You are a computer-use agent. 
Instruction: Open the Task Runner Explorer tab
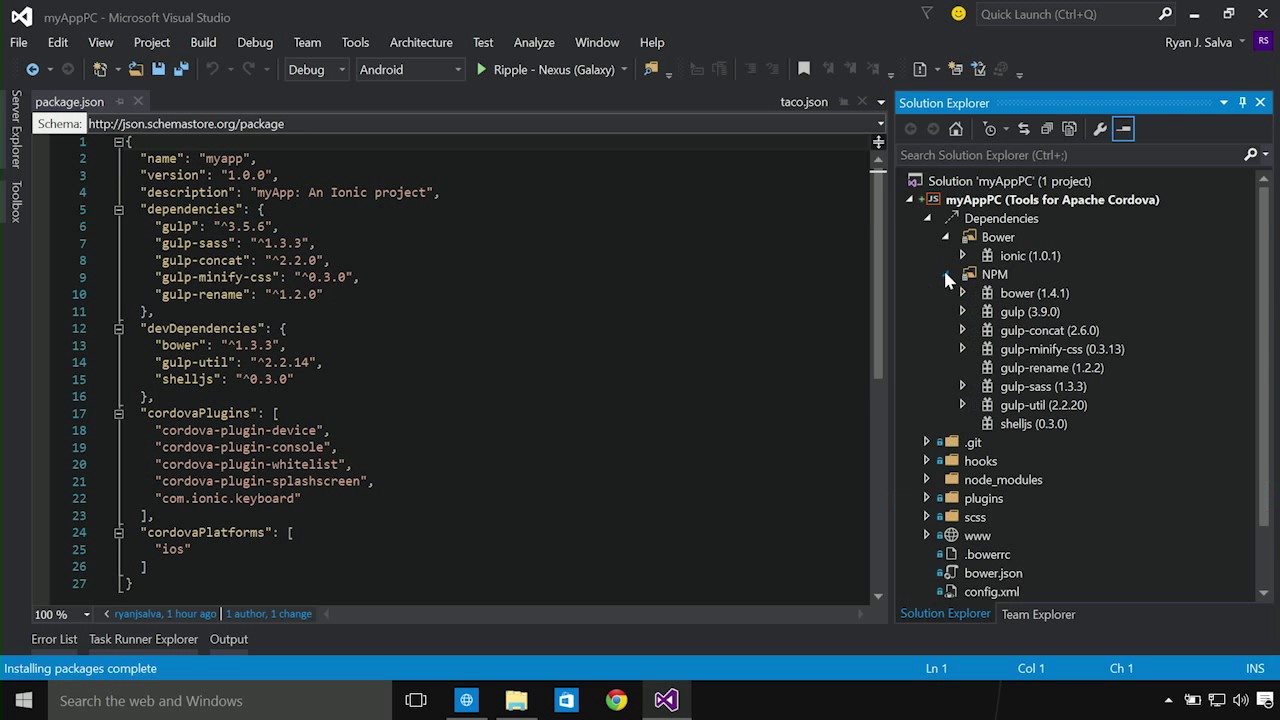point(143,639)
